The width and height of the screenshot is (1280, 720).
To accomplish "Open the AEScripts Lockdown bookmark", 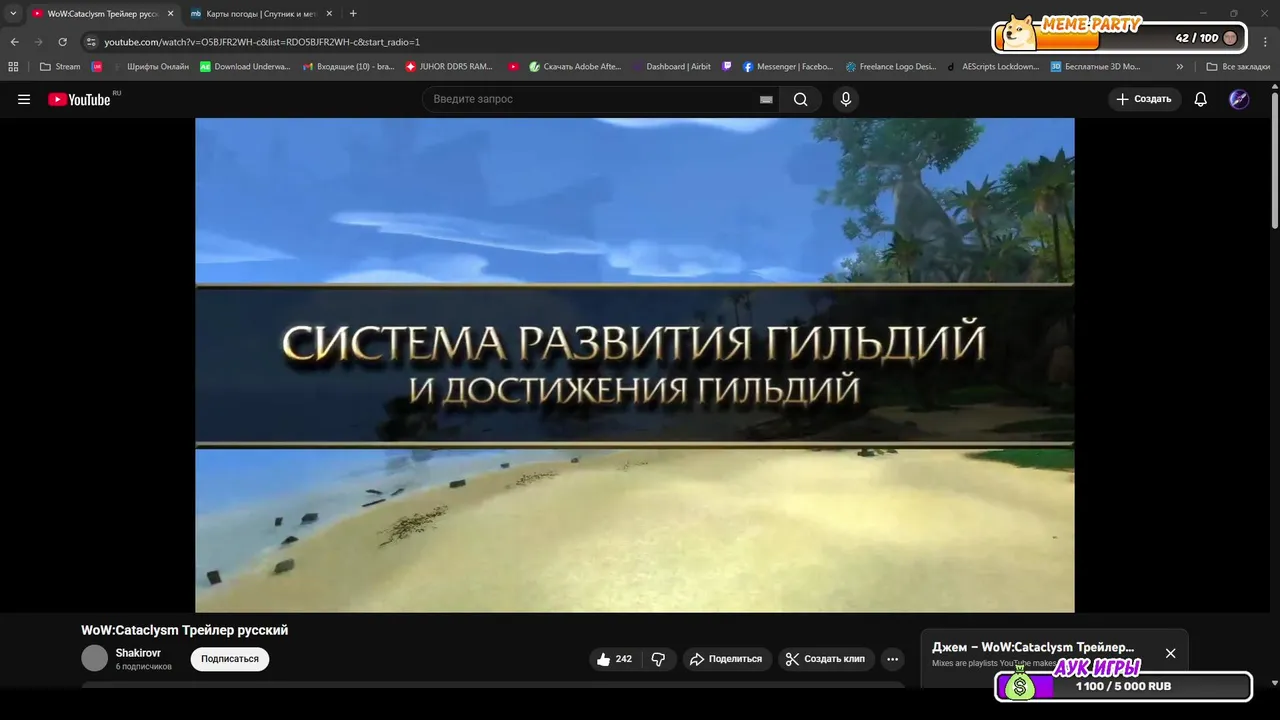I will (x=994, y=67).
